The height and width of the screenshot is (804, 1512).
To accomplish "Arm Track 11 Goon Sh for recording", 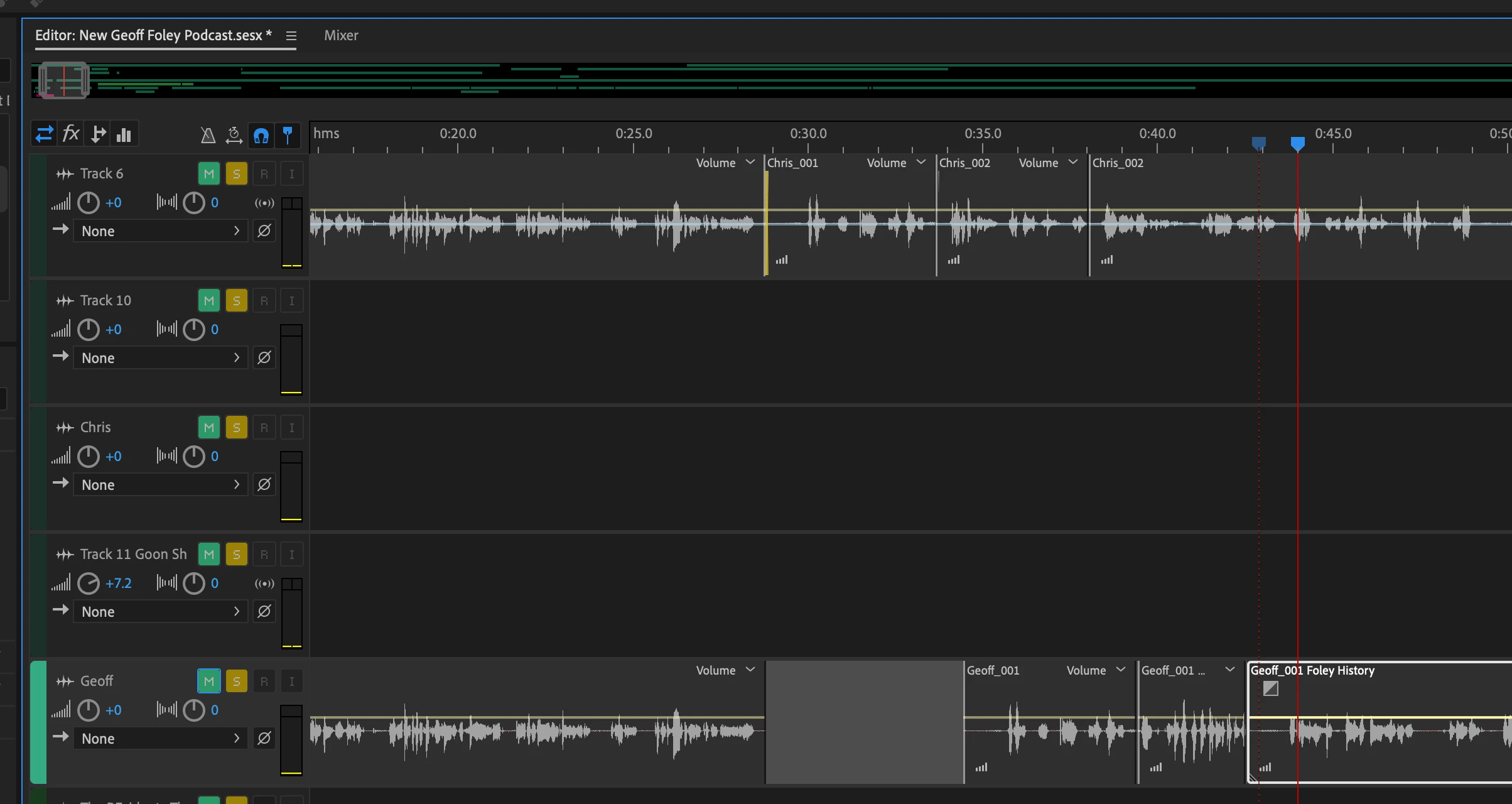I will (x=264, y=555).
